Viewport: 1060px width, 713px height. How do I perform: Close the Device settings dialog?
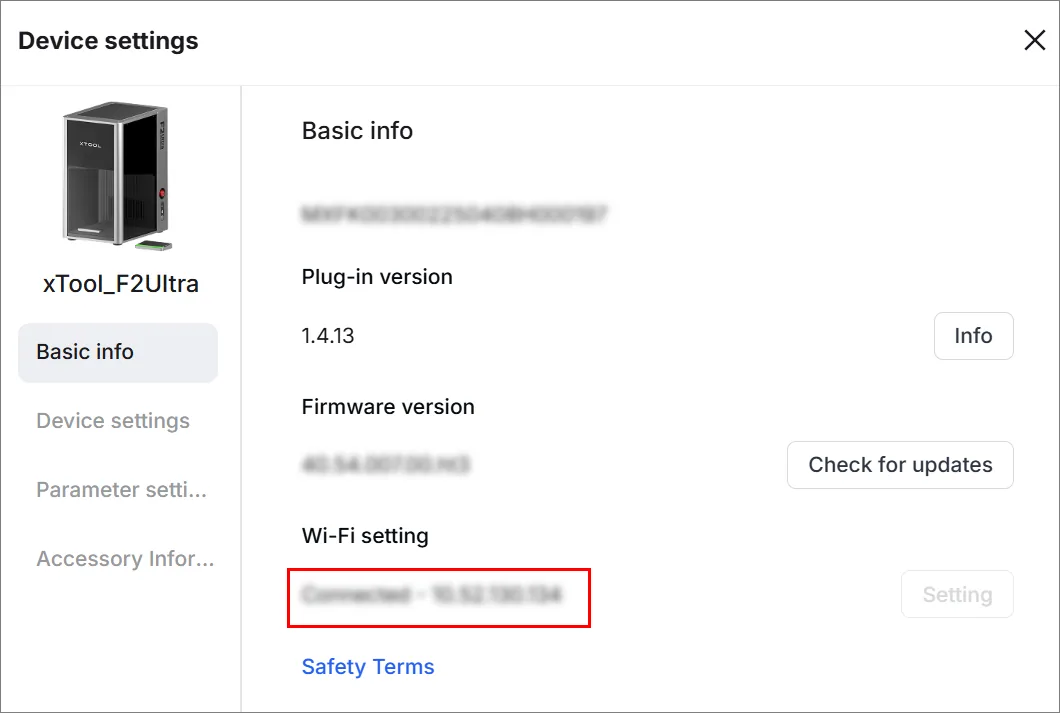coord(1034,40)
